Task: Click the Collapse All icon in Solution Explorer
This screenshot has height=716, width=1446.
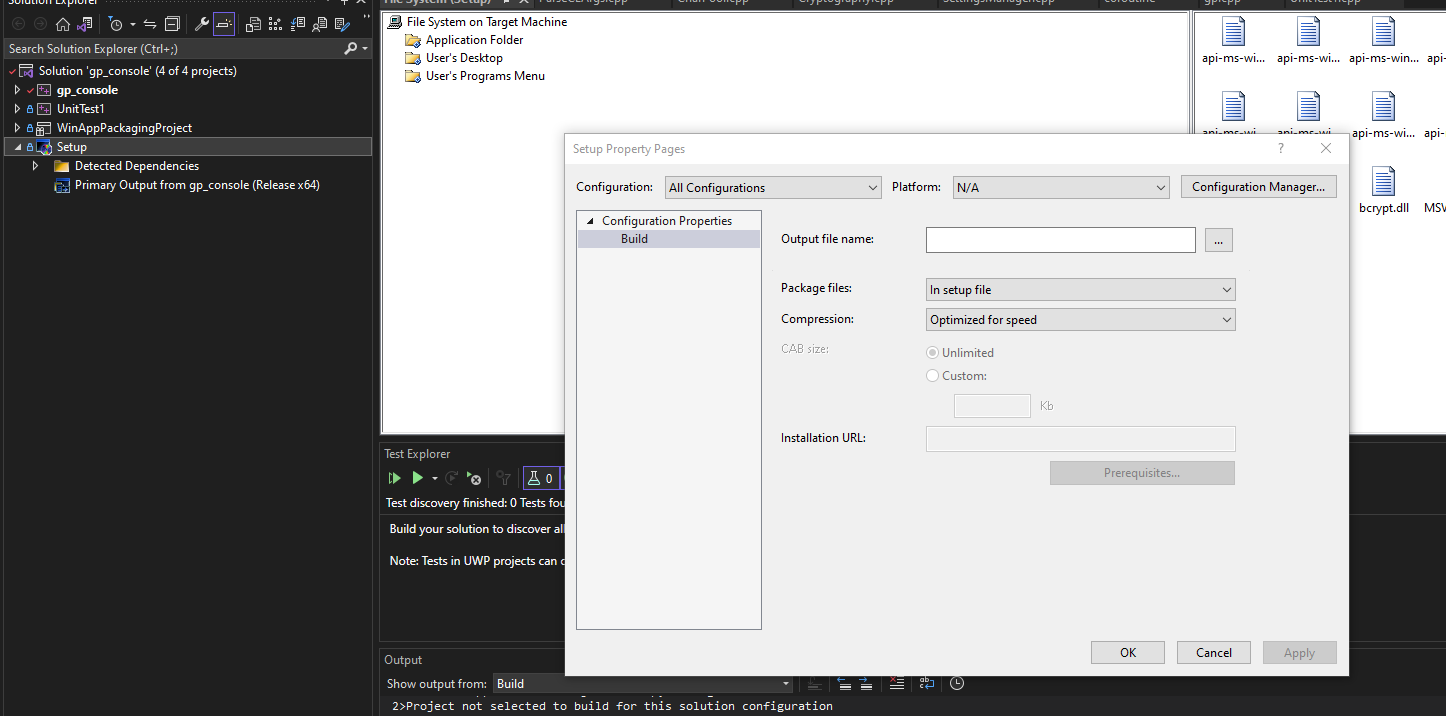Action: [x=172, y=24]
